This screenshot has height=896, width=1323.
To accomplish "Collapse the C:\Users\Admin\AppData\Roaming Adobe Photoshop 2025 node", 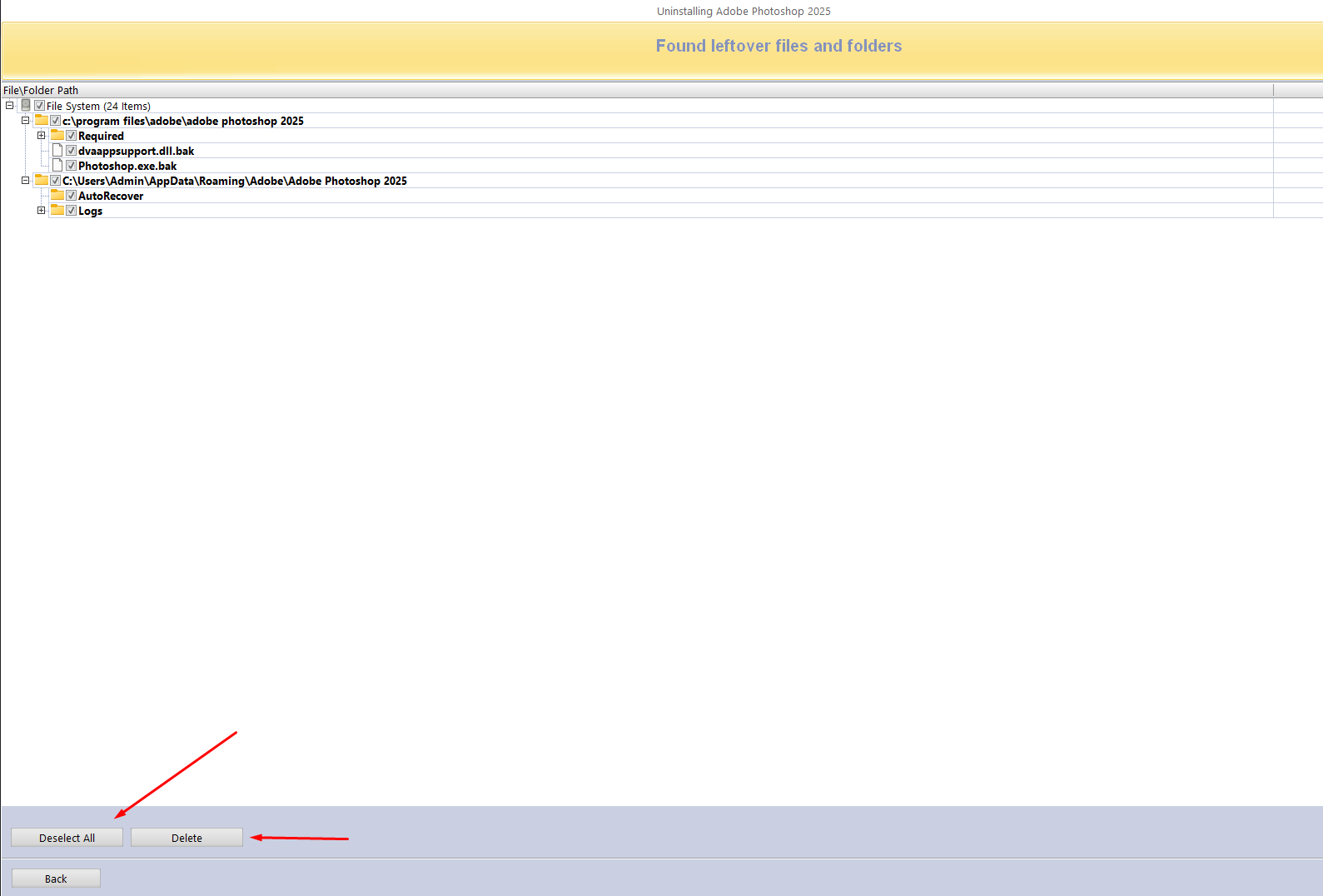I will (25, 181).
